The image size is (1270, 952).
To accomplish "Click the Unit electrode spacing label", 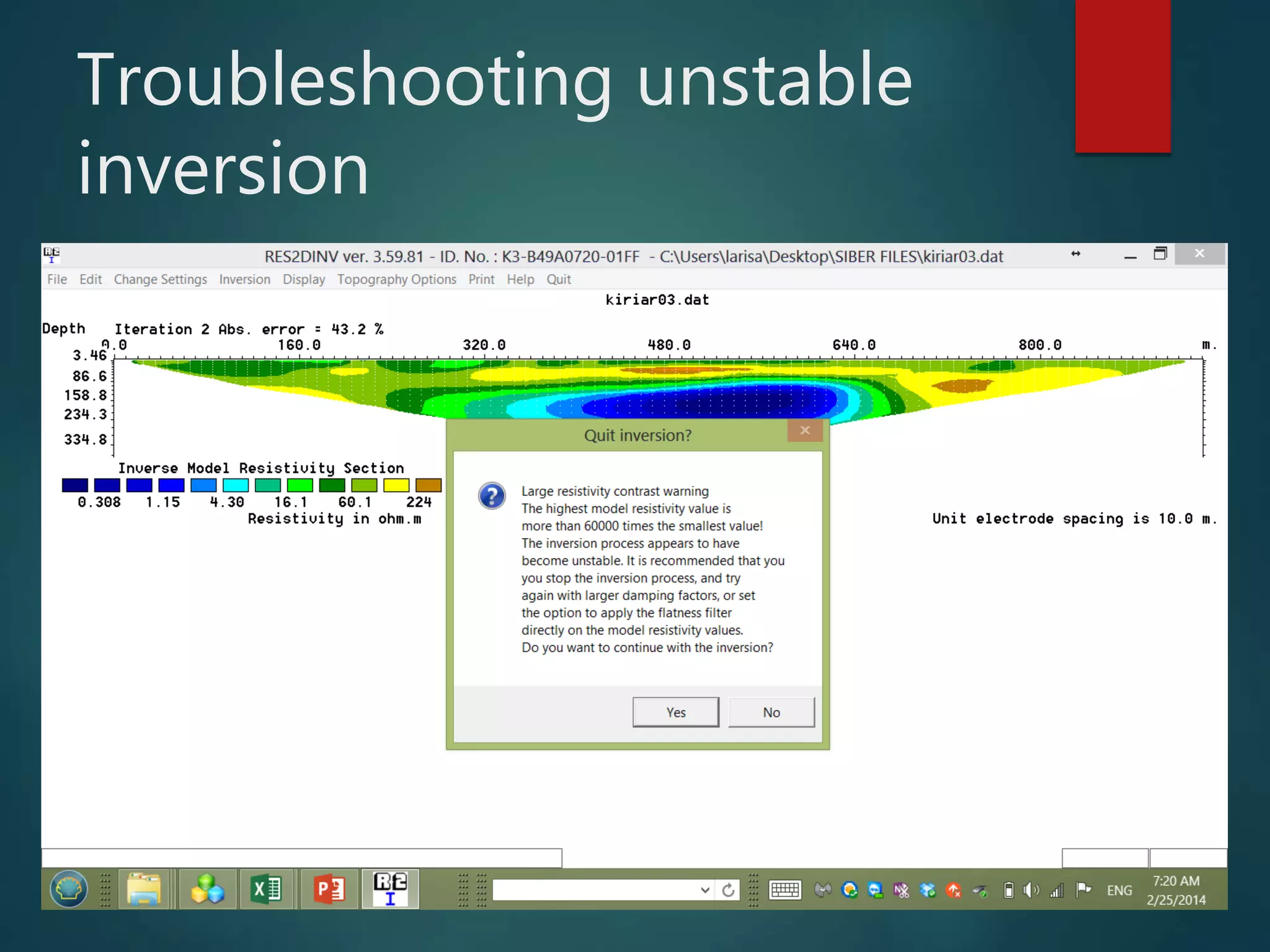I will point(1075,519).
